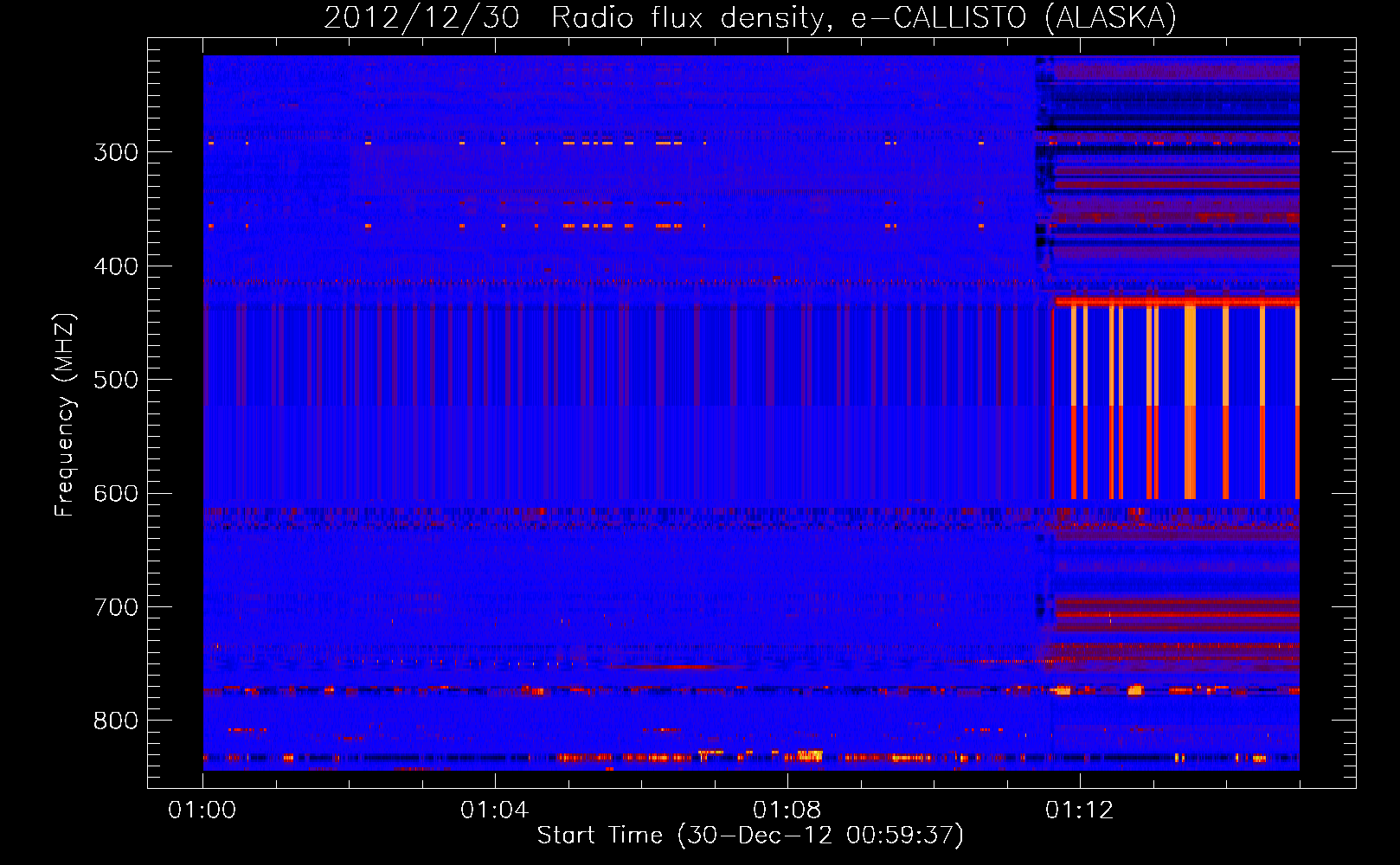Image resolution: width=1400 pixels, height=865 pixels.
Task: Click the 500 frequency tick label
Action: 116,380
